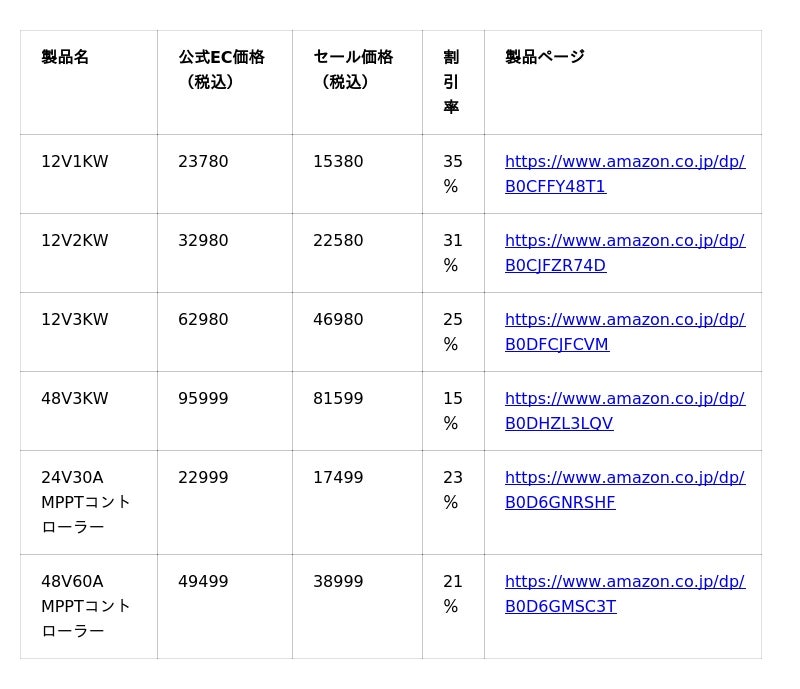
Task: Select the 12V1KW product name cell
Action: 75,162
